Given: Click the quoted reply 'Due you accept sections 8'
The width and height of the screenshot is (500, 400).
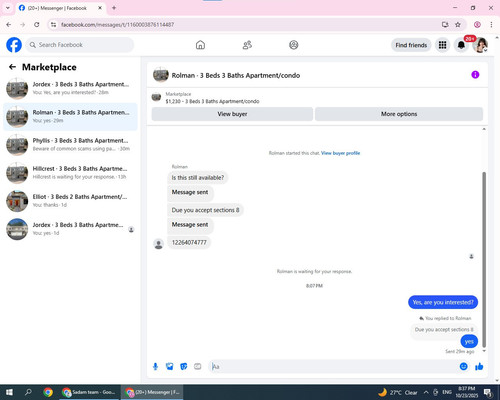Looking at the screenshot, I should [444, 330].
